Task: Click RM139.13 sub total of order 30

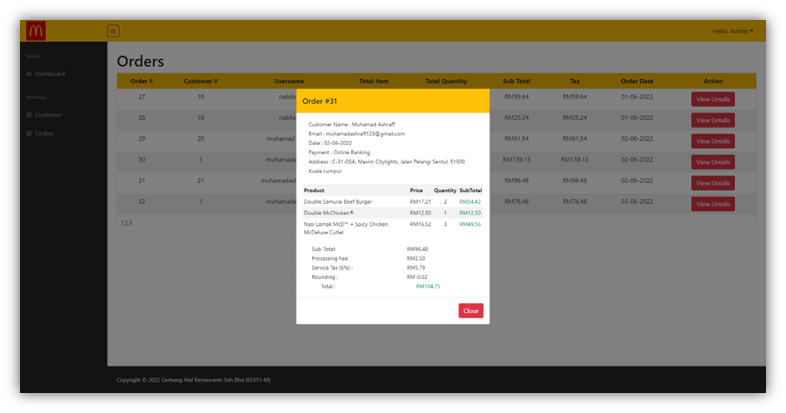Action: click(516, 160)
